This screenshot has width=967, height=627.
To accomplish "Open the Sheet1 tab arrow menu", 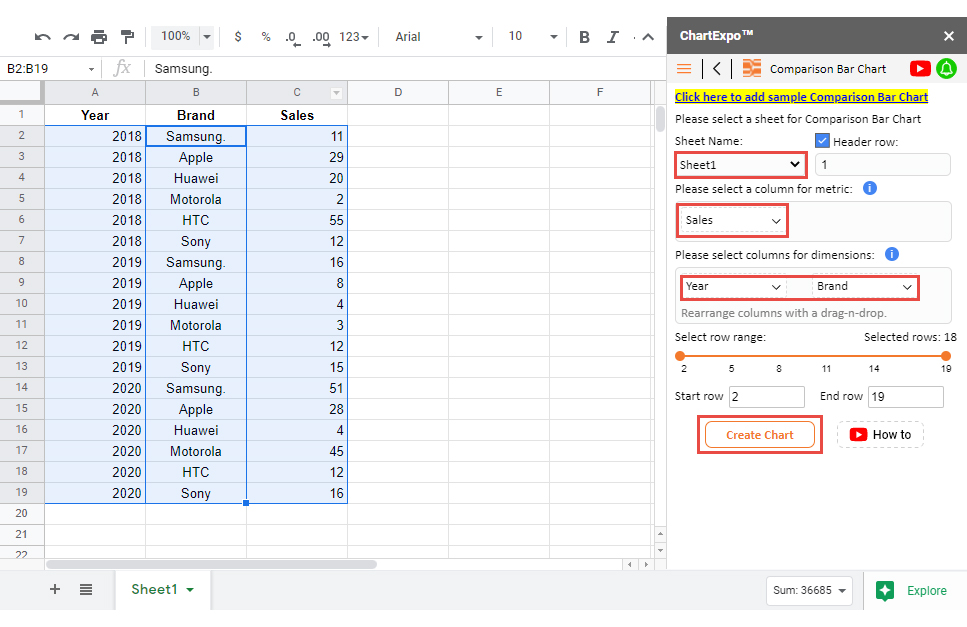I will (x=190, y=590).
